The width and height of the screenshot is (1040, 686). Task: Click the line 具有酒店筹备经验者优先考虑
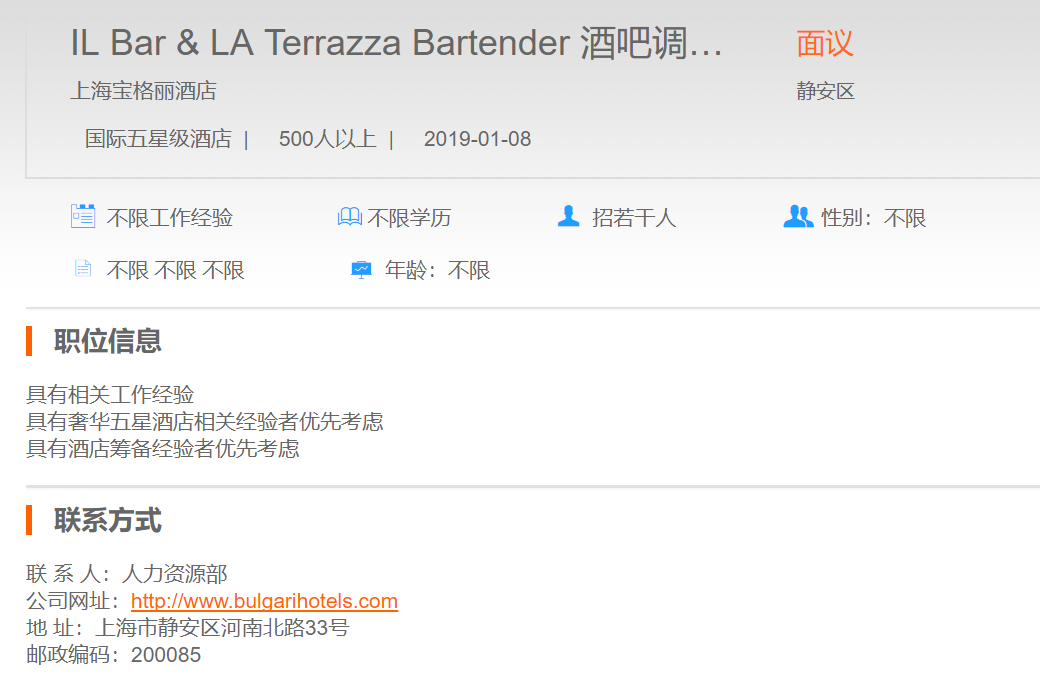click(x=163, y=448)
